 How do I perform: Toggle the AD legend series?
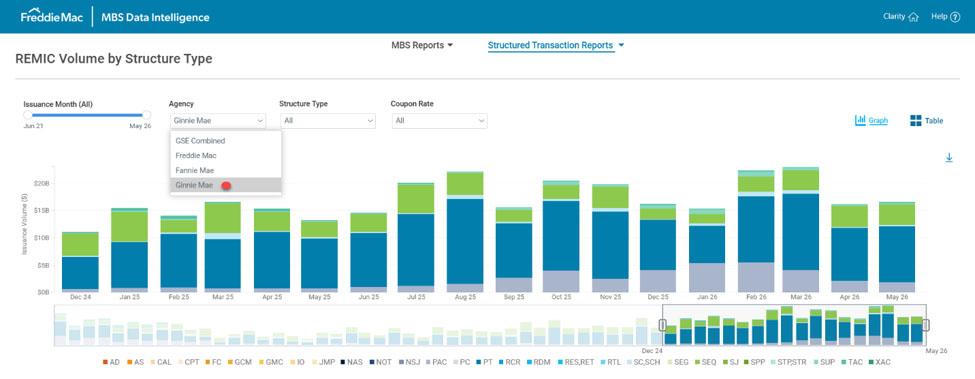point(111,361)
